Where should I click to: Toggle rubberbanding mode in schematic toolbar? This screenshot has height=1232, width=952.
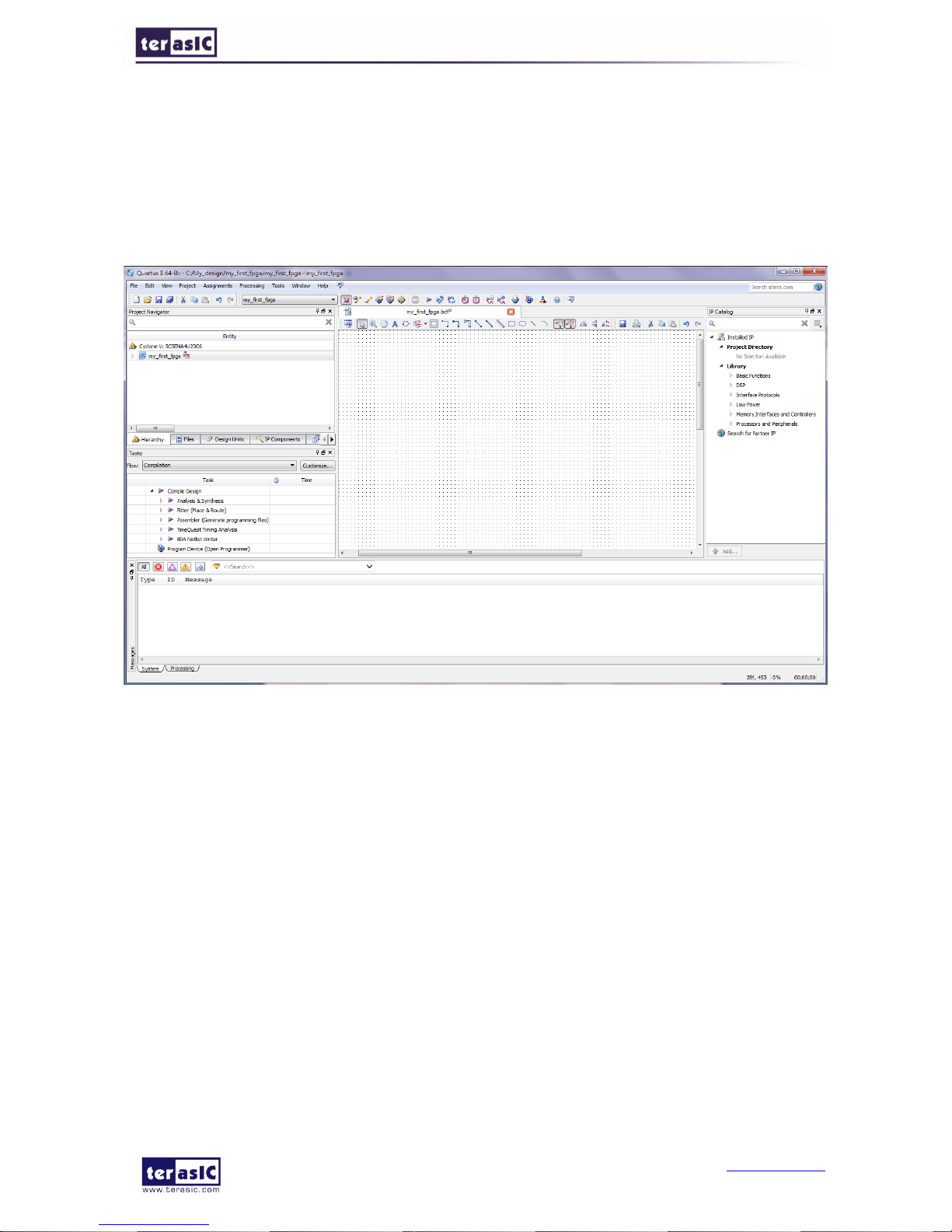coord(560,323)
